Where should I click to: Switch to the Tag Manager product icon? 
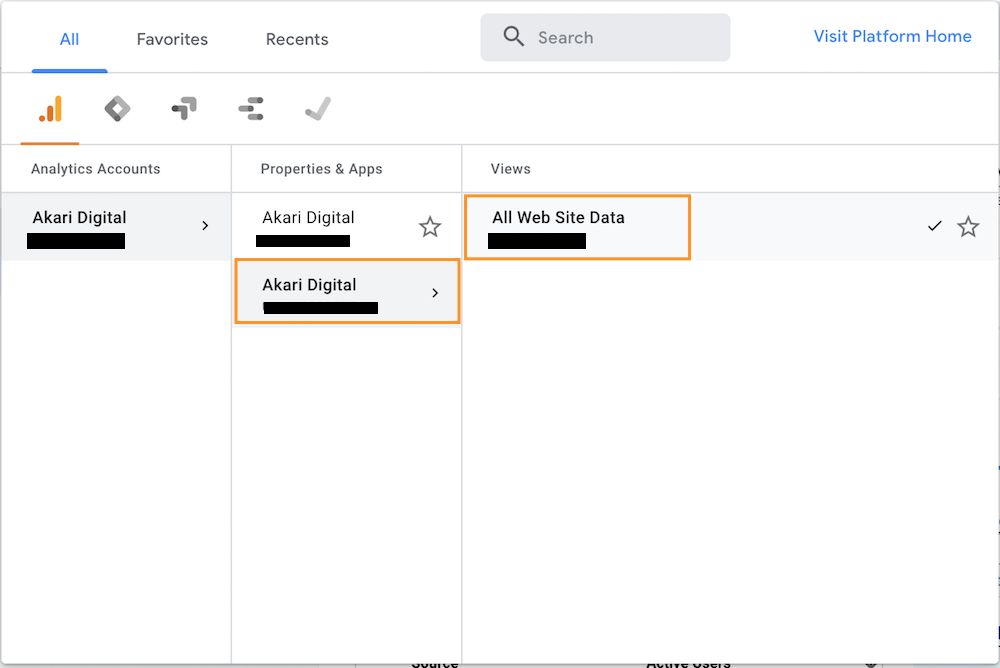pyautogui.click(x=117, y=109)
